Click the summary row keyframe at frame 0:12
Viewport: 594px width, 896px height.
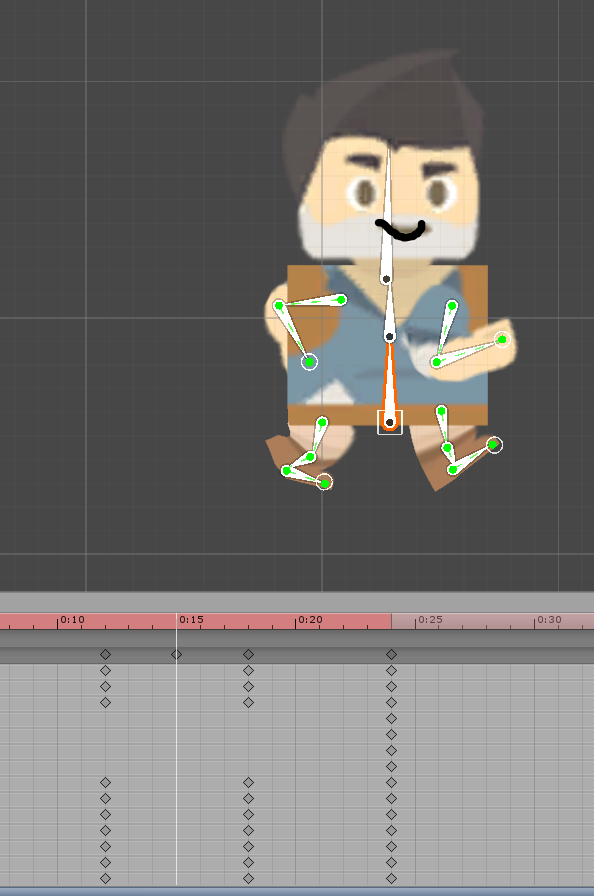[x=105, y=654]
